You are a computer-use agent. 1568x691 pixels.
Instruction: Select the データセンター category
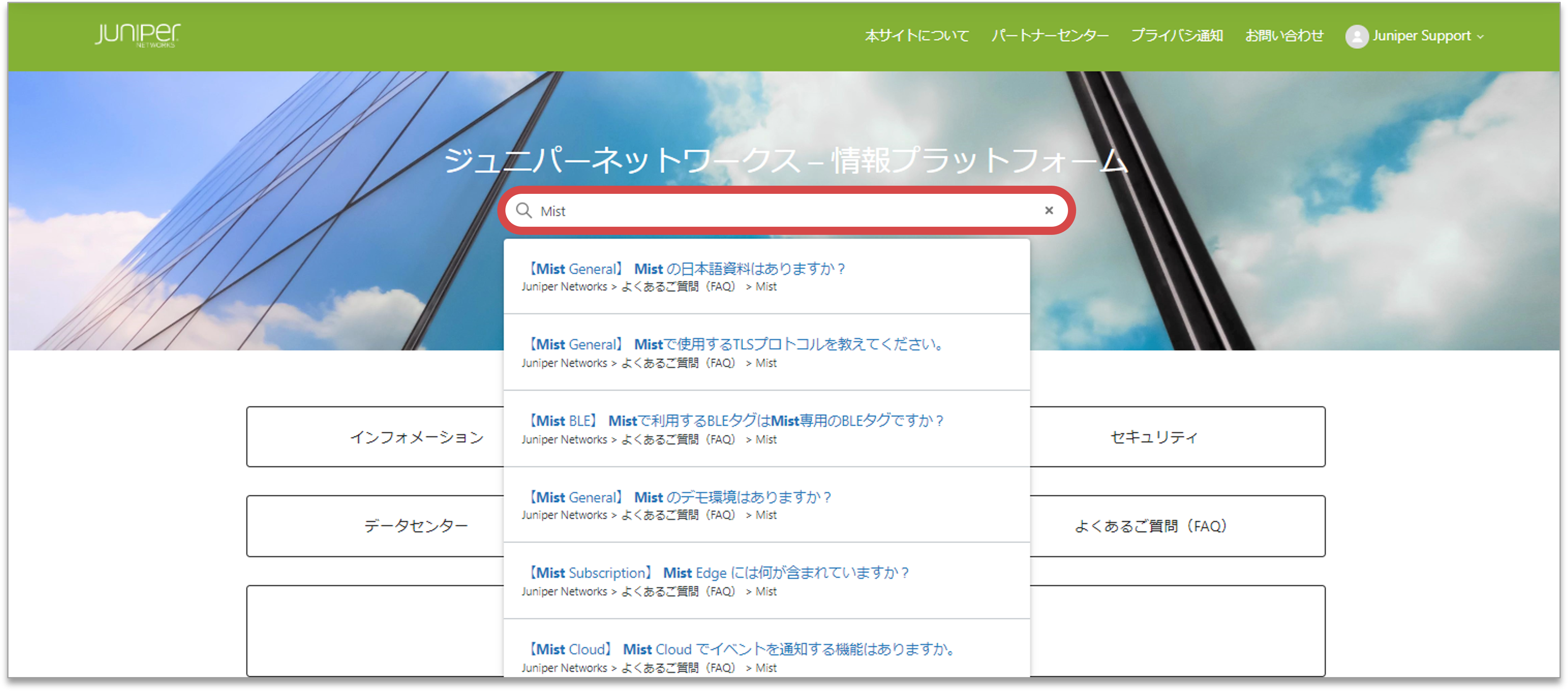416,525
